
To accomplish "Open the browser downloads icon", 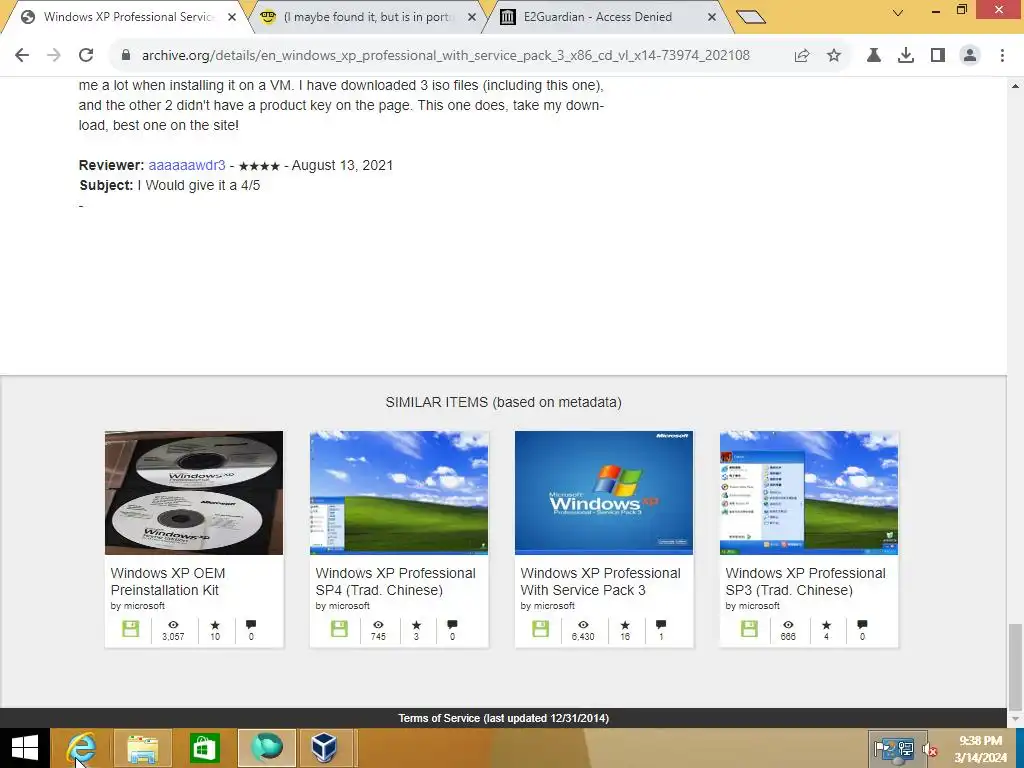I will (x=906, y=56).
